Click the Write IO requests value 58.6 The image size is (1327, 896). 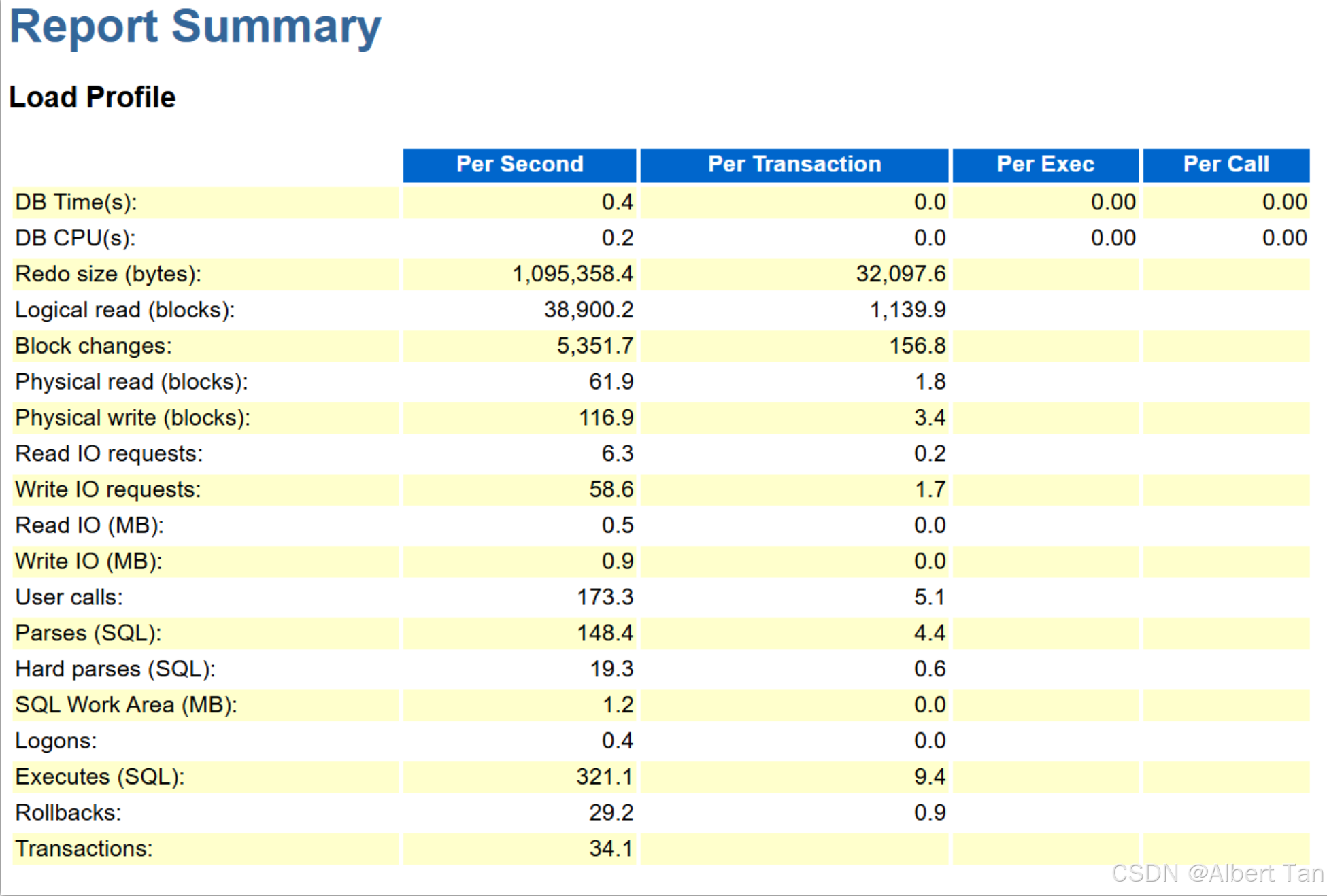611,489
